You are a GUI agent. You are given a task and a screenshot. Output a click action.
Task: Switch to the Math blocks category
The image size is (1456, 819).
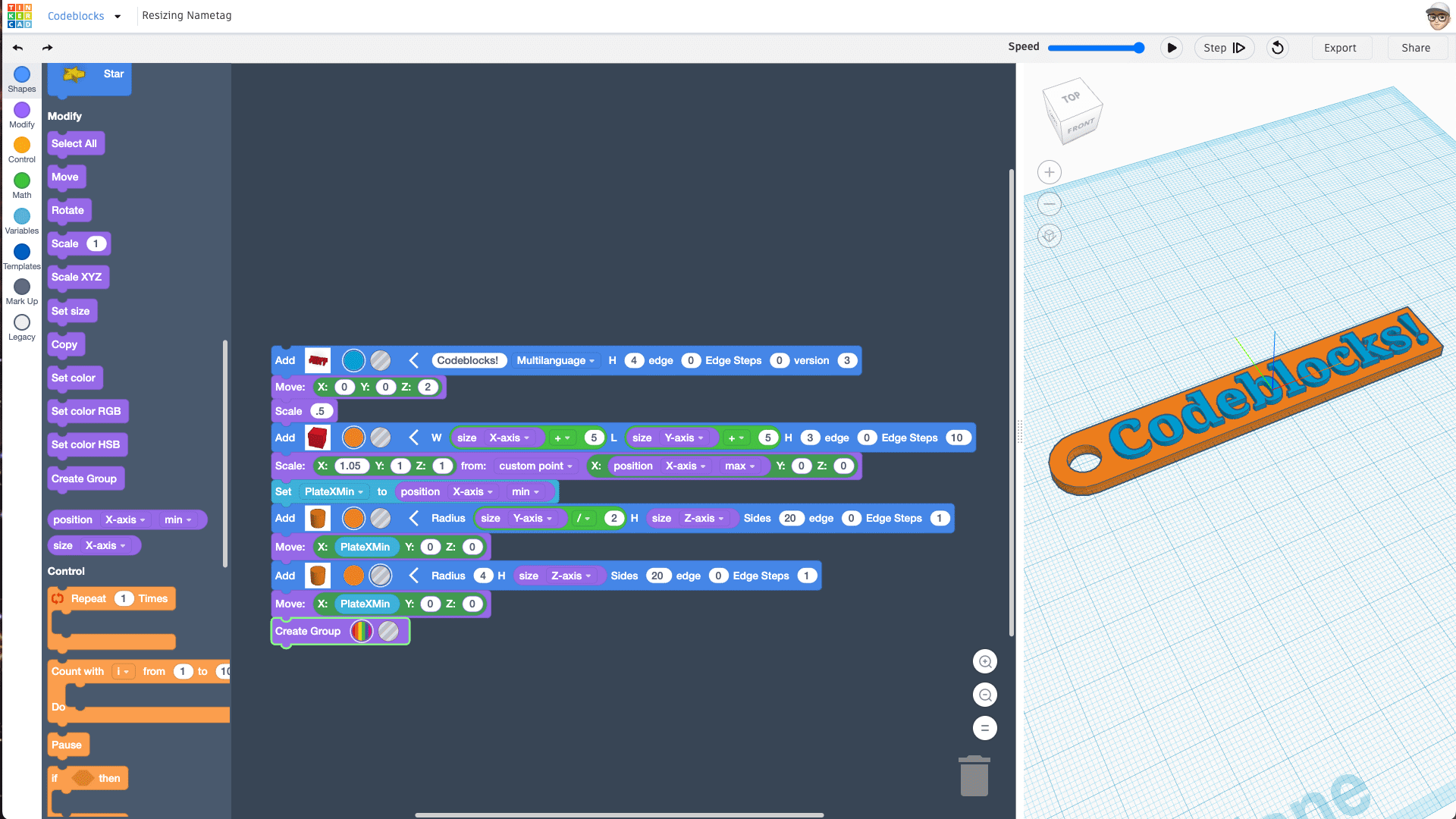pyautogui.click(x=21, y=182)
